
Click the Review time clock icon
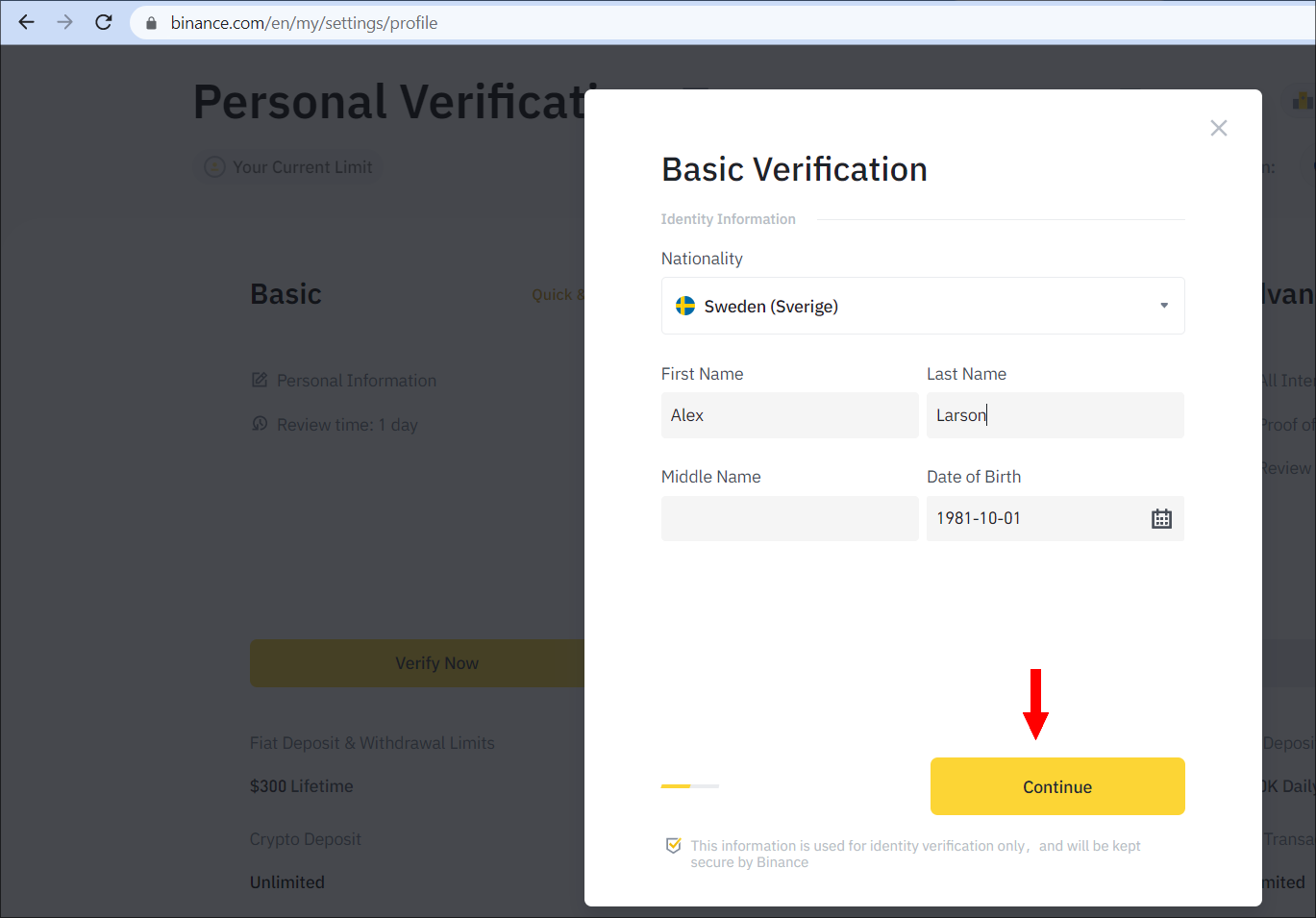coord(260,424)
